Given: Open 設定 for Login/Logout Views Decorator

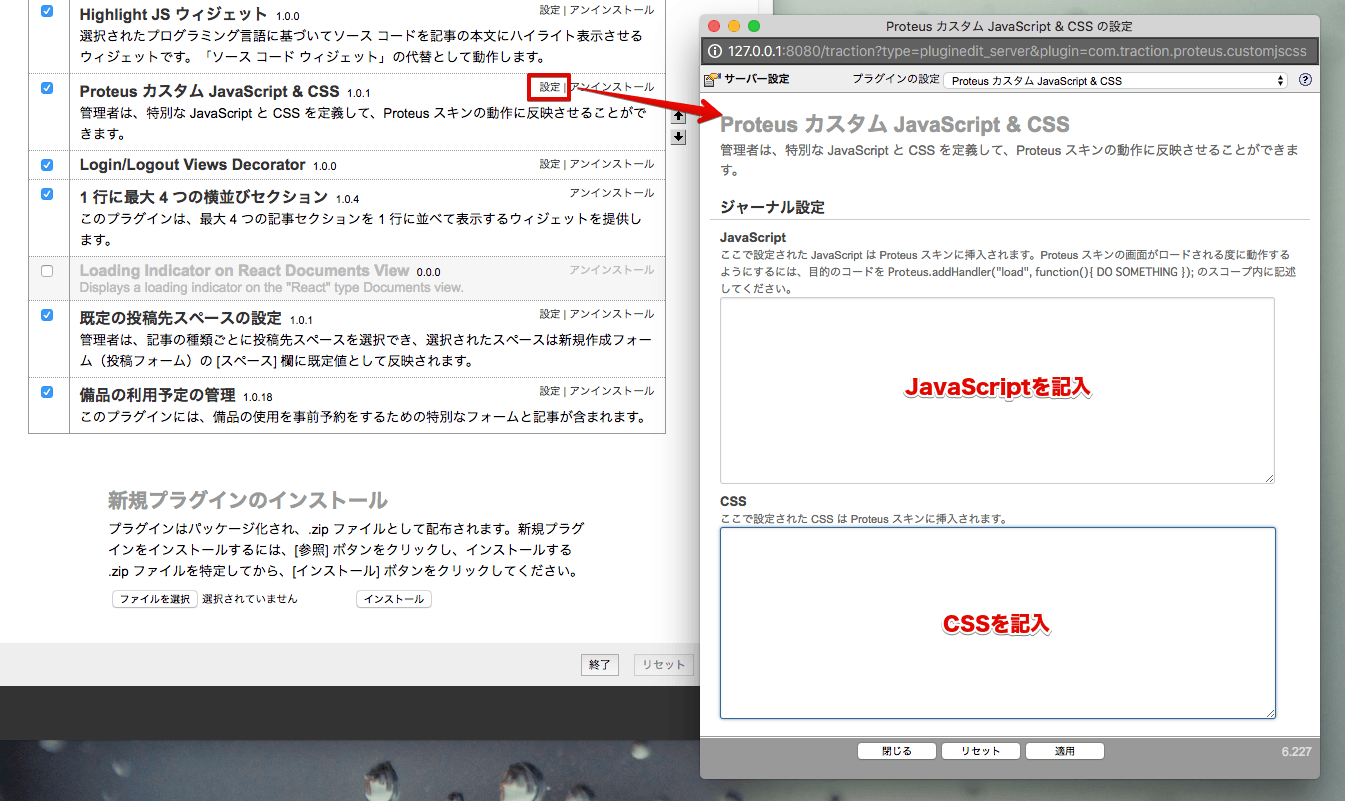Looking at the screenshot, I should (550, 164).
